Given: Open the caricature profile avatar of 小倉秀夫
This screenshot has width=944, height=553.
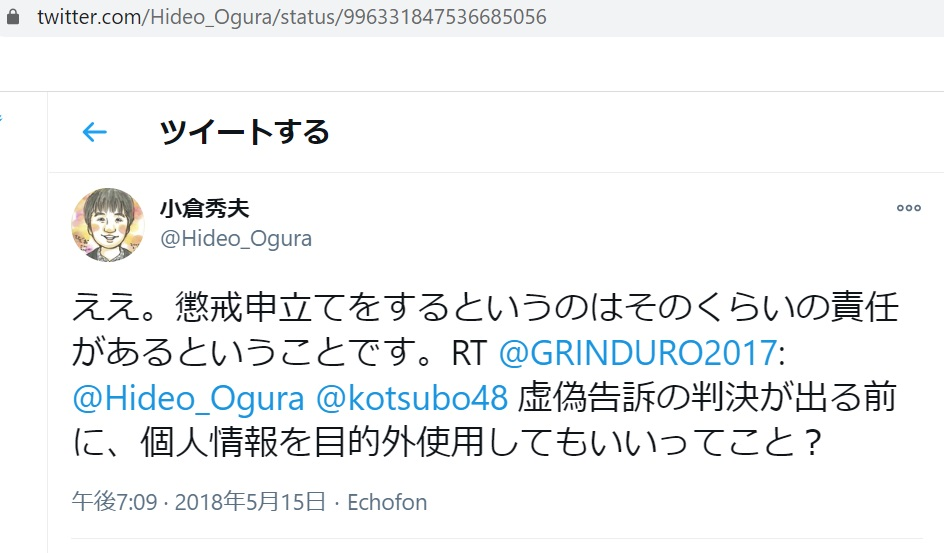Looking at the screenshot, I should [108, 224].
